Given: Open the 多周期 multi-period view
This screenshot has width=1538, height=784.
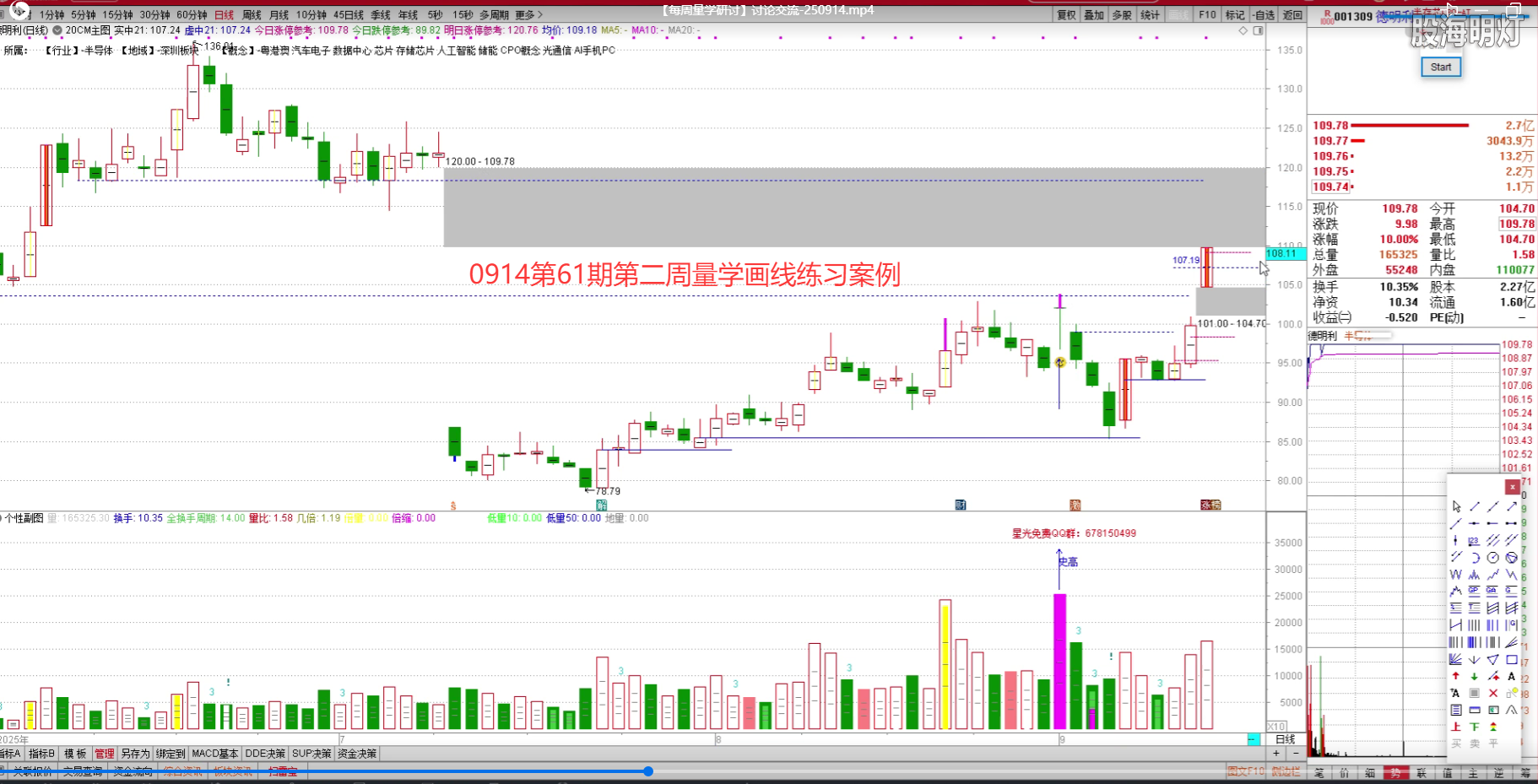Looking at the screenshot, I should [494, 15].
